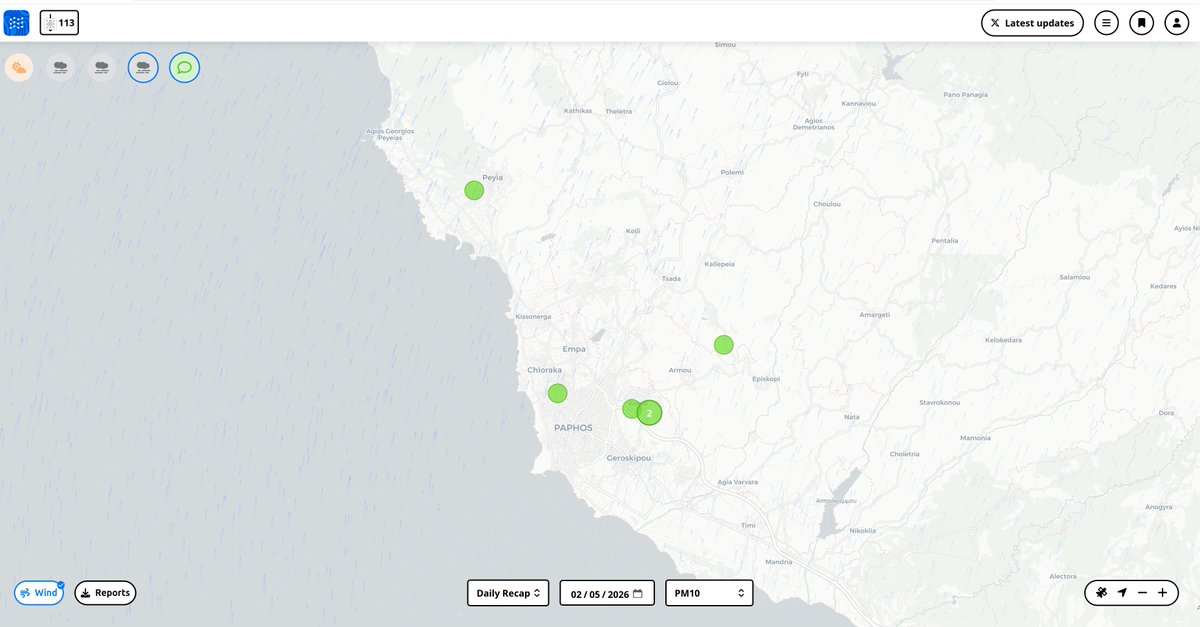Click the Kelokedara map label

[1003, 340]
